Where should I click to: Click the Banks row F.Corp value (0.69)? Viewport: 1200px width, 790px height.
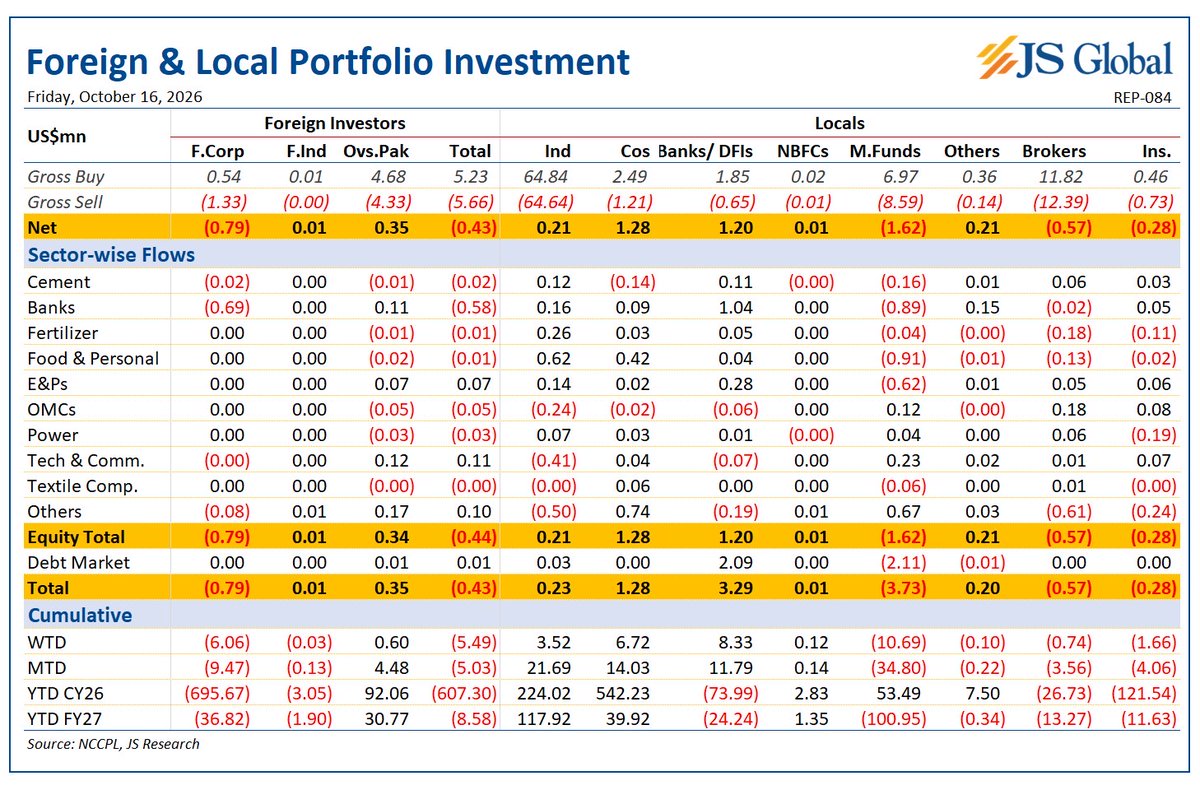tap(226, 307)
